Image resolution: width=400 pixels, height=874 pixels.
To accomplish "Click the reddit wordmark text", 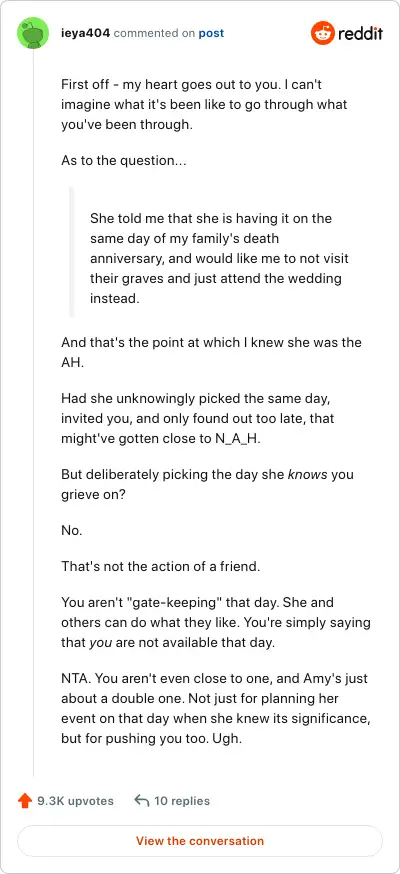I will click(x=360, y=34).
